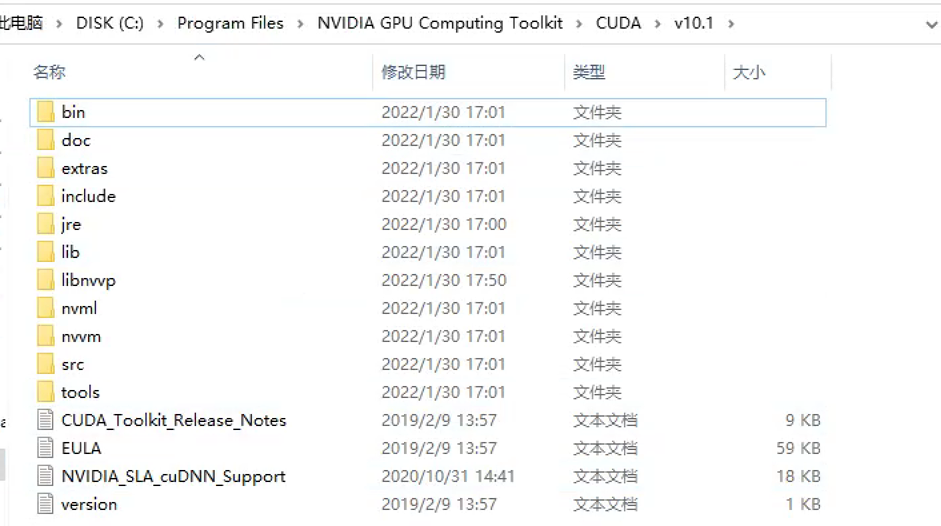
Task: Select the tools folder icon
Action: click(x=46, y=392)
